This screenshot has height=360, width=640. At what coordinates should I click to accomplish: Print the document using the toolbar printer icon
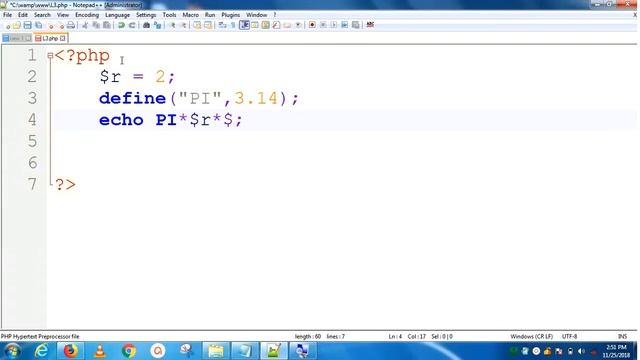coord(71,25)
